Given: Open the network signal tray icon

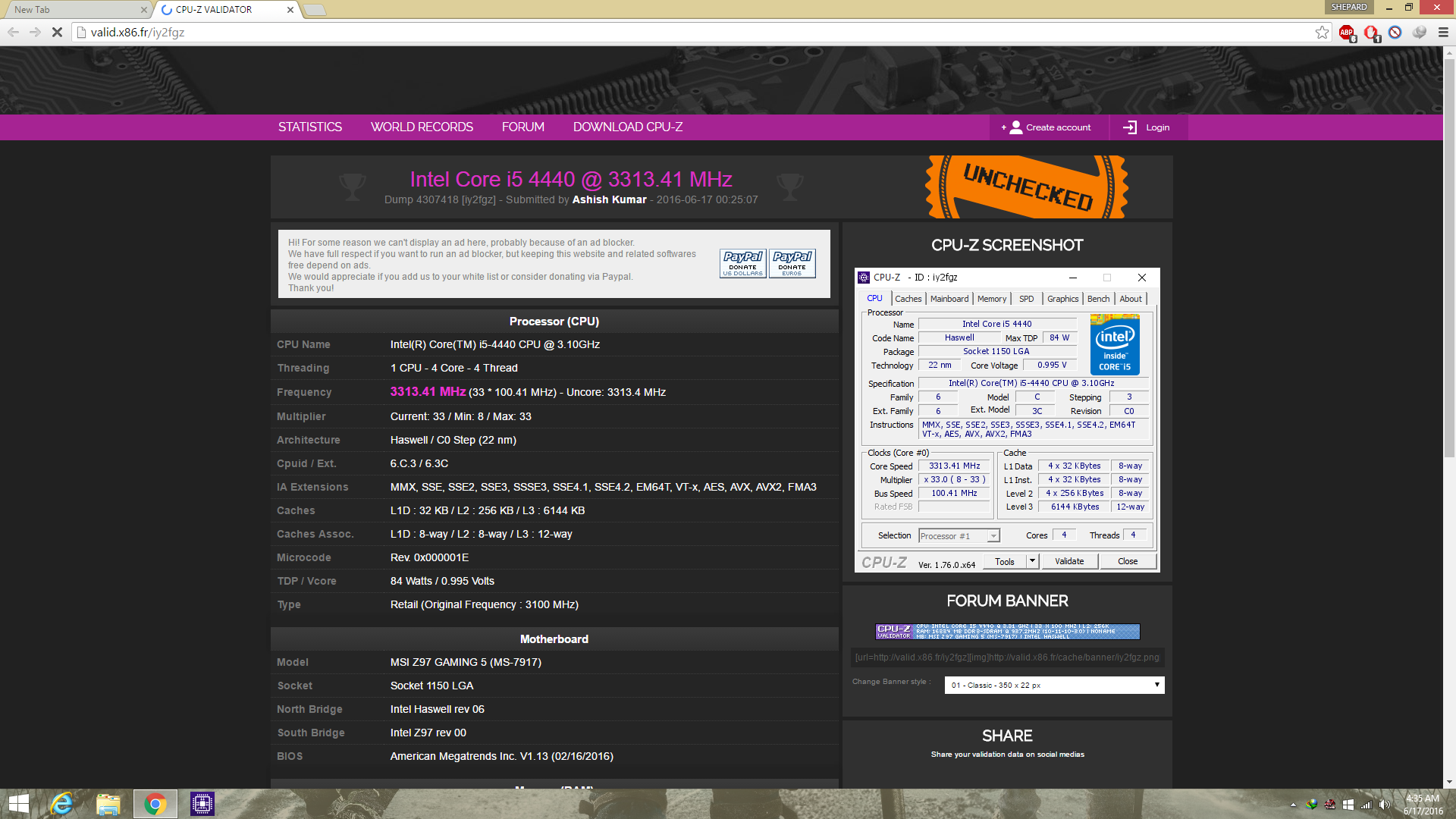Looking at the screenshot, I should [x=1367, y=805].
